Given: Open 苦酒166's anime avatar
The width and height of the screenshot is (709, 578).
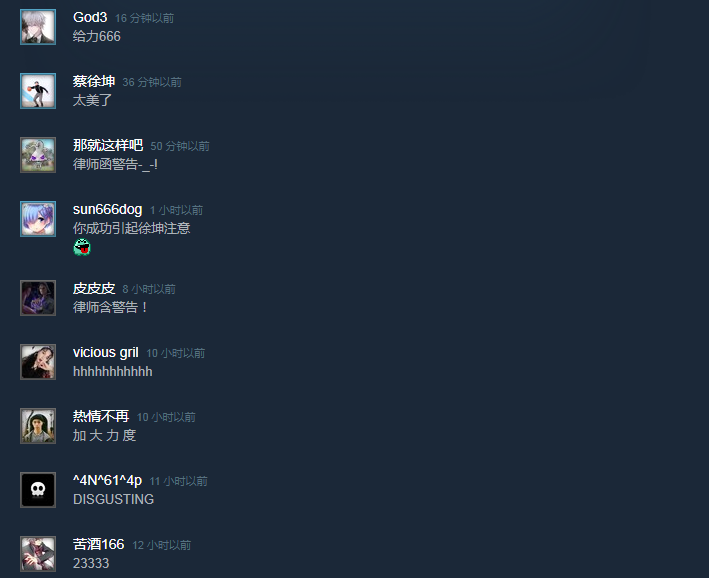Looking at the screenshot, I should pos(38,554).
